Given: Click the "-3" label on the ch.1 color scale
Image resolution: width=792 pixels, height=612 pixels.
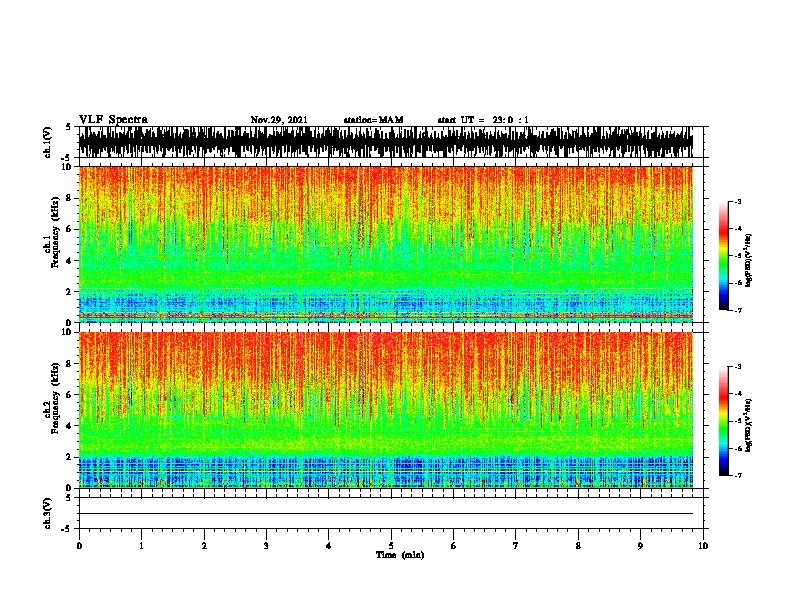Looking at the screenshot, I should pyautogui.click(x=737, y=201).
